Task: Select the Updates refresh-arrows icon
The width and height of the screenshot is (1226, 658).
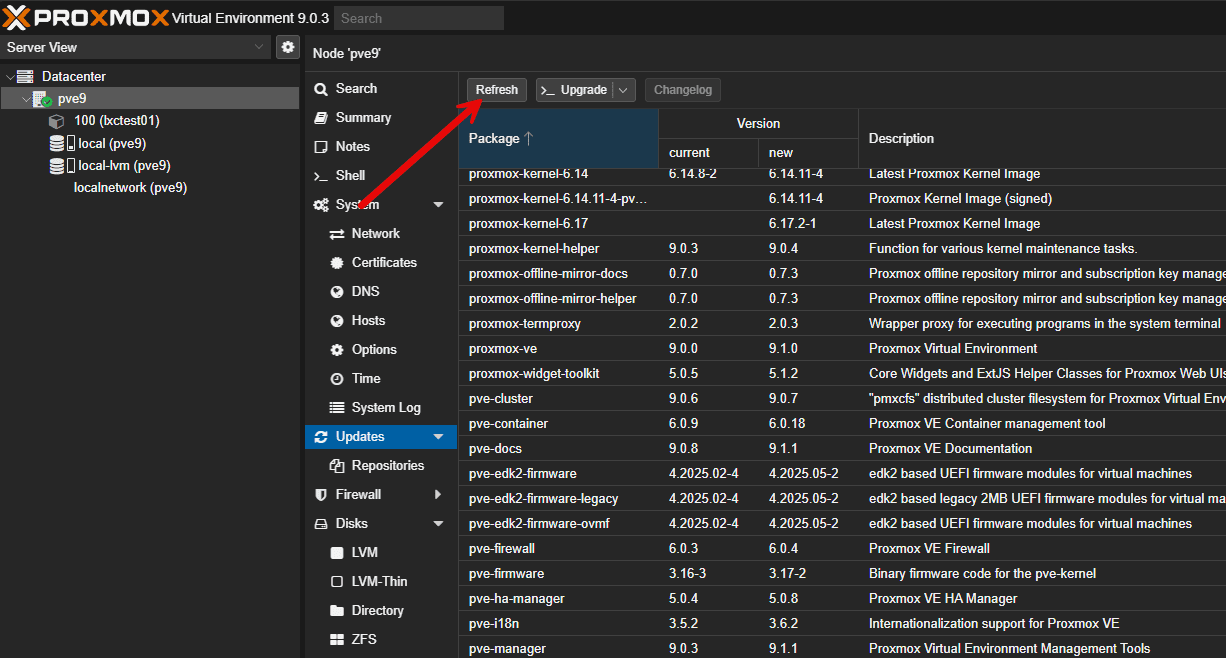Action: pos(322,436)
